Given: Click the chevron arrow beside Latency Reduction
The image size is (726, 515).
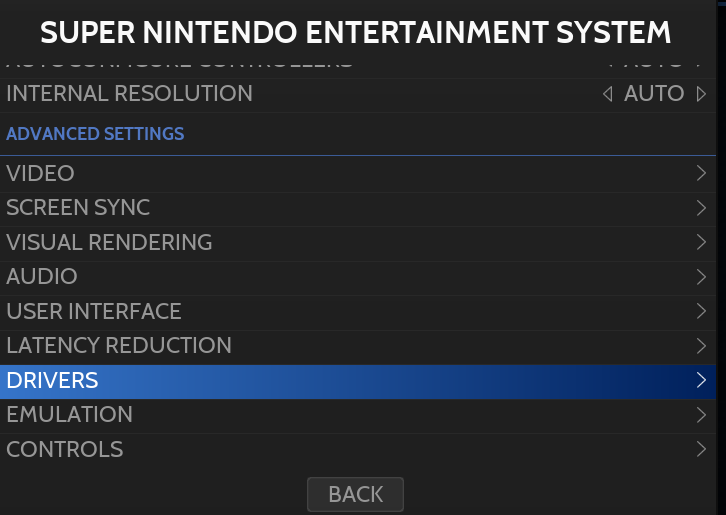Looking at the screenshot, I should click(x=701, y=345).
